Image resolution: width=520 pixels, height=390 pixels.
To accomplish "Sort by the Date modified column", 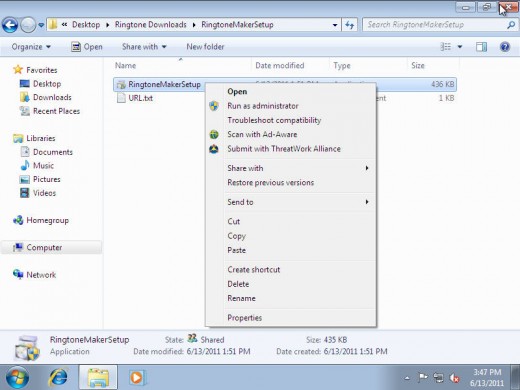I will click(x=290, y=65).
